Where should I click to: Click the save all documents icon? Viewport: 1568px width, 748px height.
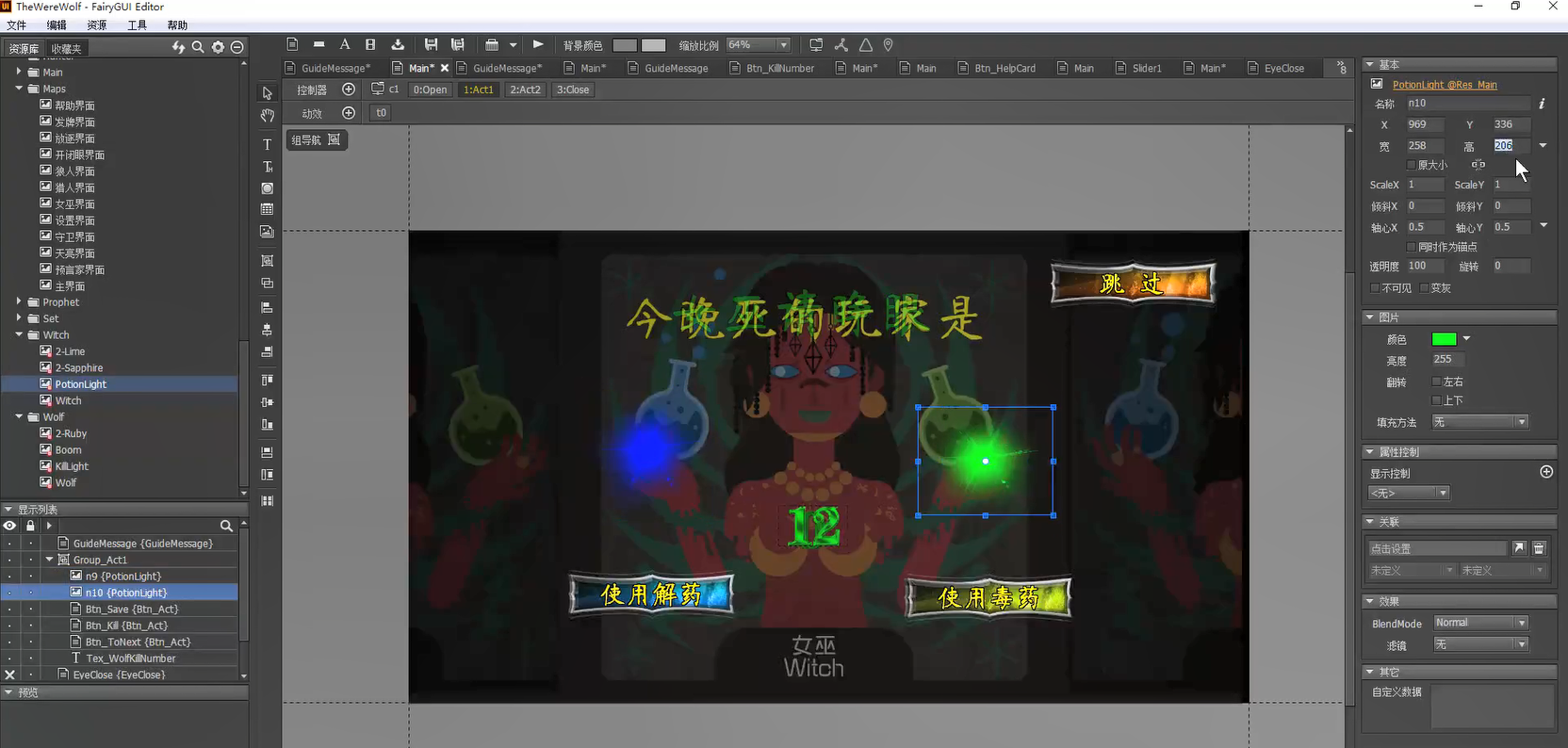[x=458, y=44]
